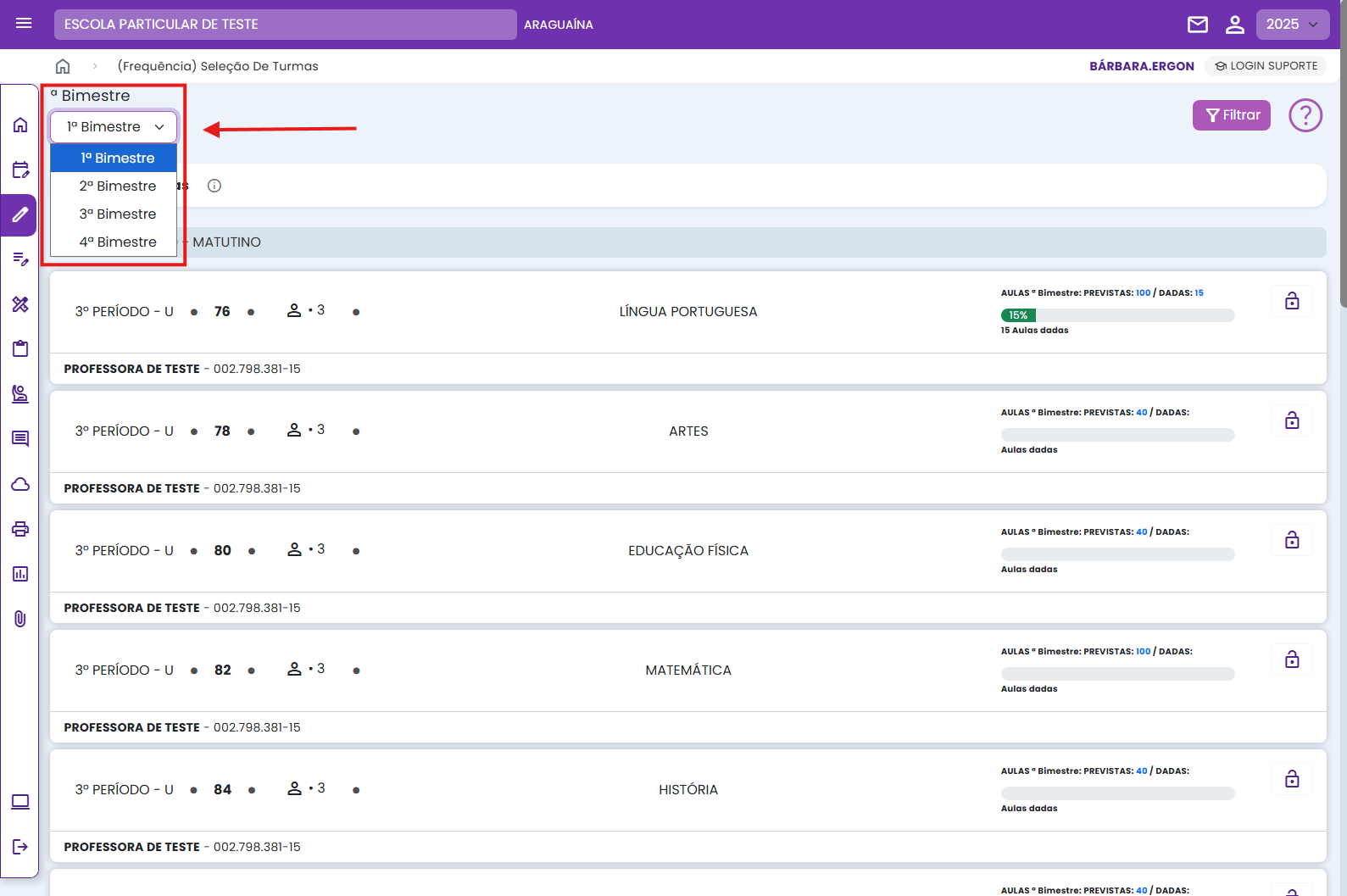
Task: Click the school name selector field
Action: tap(285, 25)
